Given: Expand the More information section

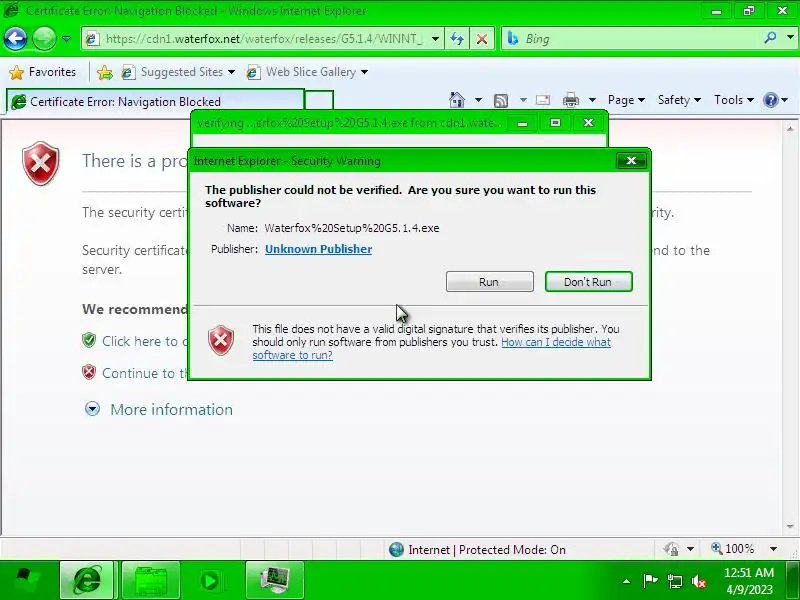Looking at the screenshot, I should click(x=159, y=409).
